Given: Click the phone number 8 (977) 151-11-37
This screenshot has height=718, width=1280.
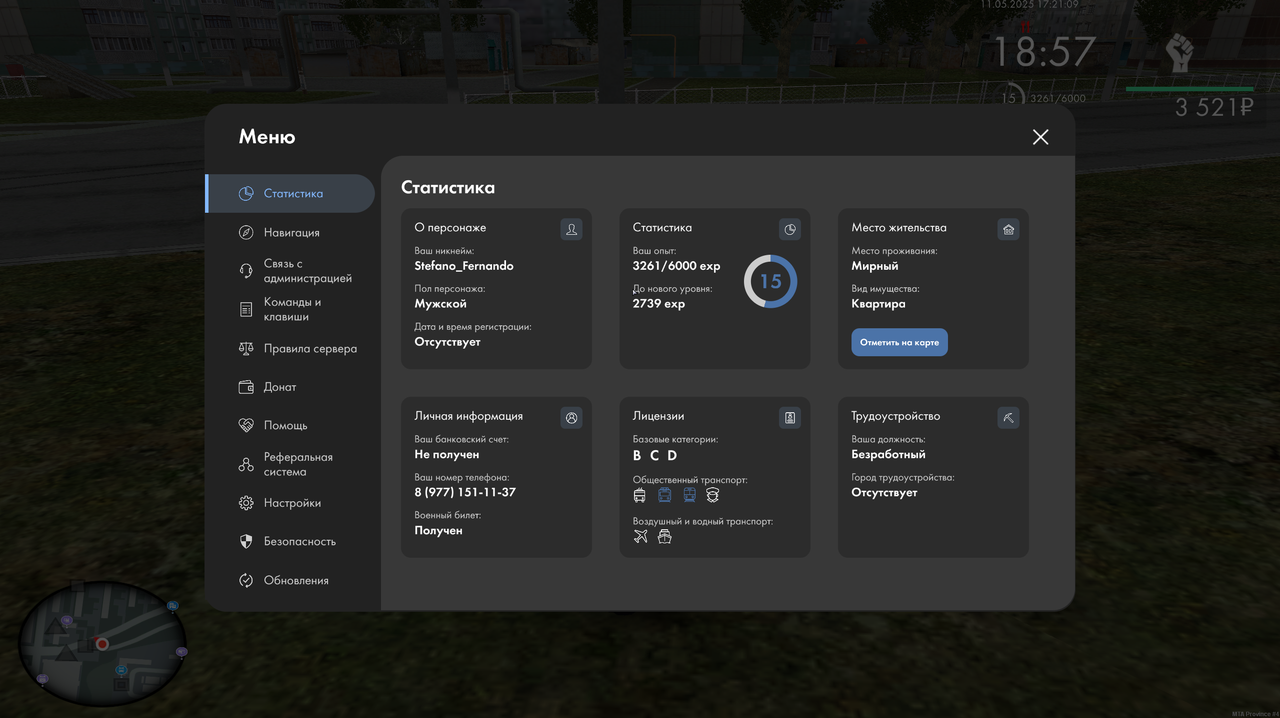Looking at the screenshot, I should tap(465, 493).
